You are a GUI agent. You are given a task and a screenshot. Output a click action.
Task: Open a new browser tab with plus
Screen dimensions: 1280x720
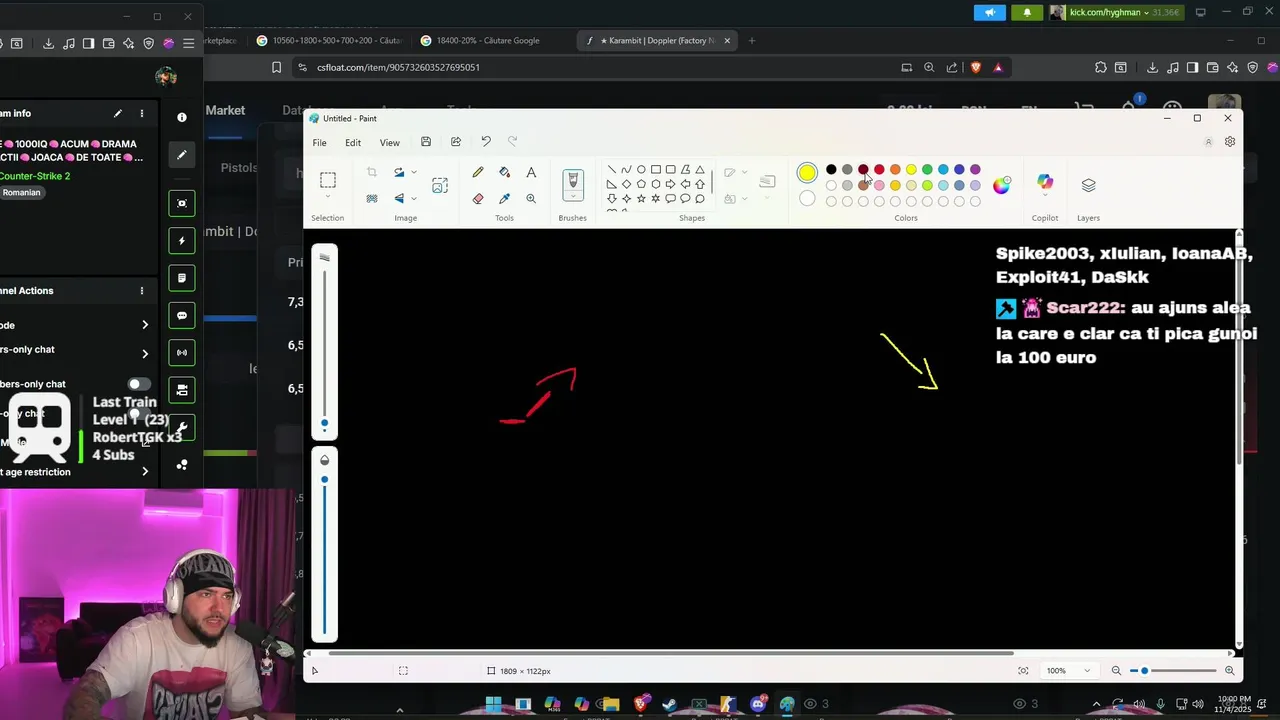click(x=752, y=41)
